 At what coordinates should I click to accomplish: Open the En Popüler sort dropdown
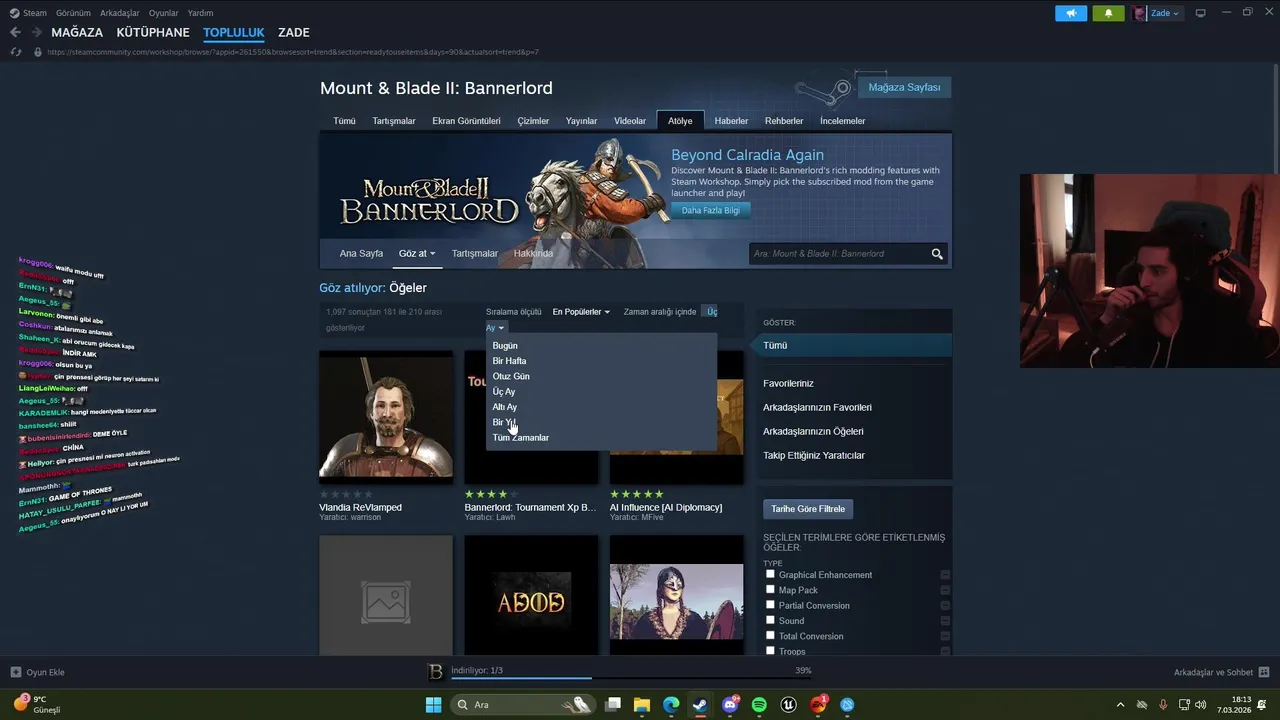[581, 312]
